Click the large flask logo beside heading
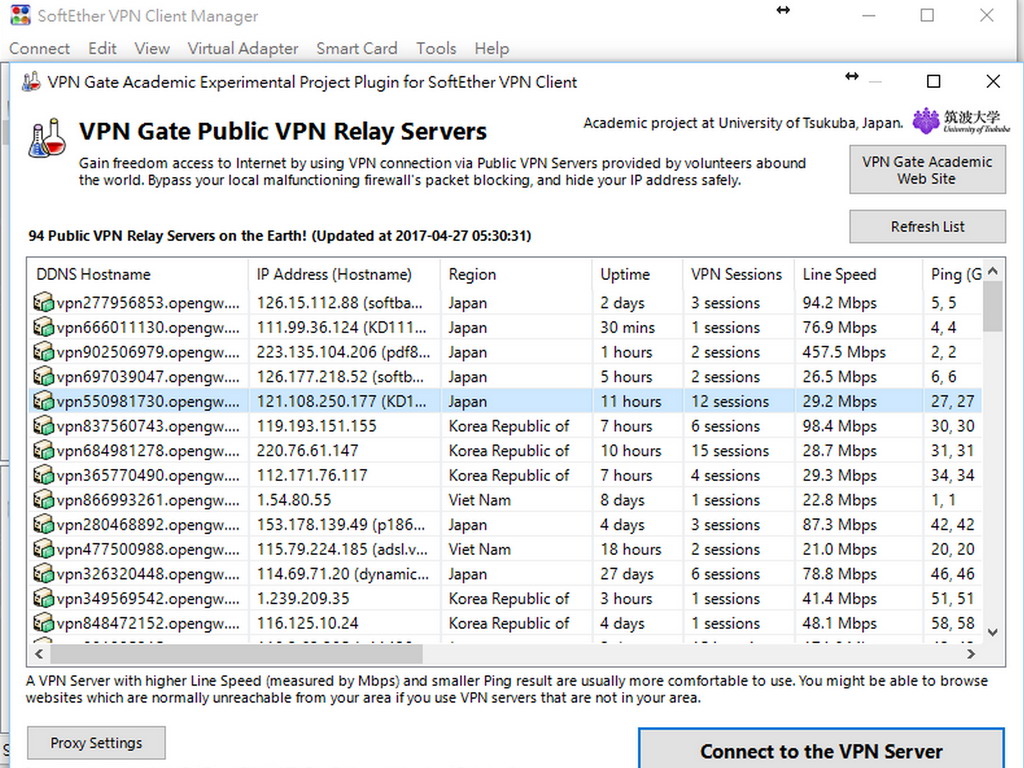The width and height of the screenshot is (1024, 768). click(x=47, y=138)
